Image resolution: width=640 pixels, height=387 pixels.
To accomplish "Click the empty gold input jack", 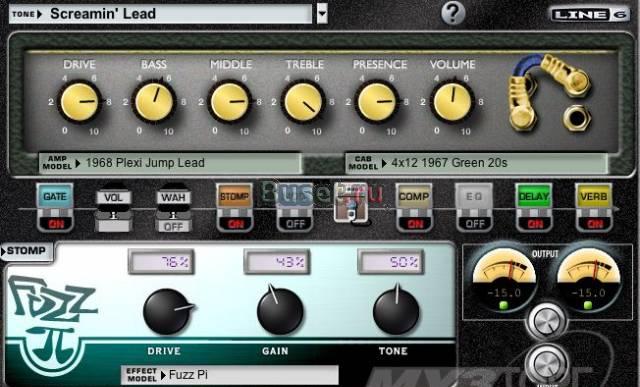I will pos(577,118).
